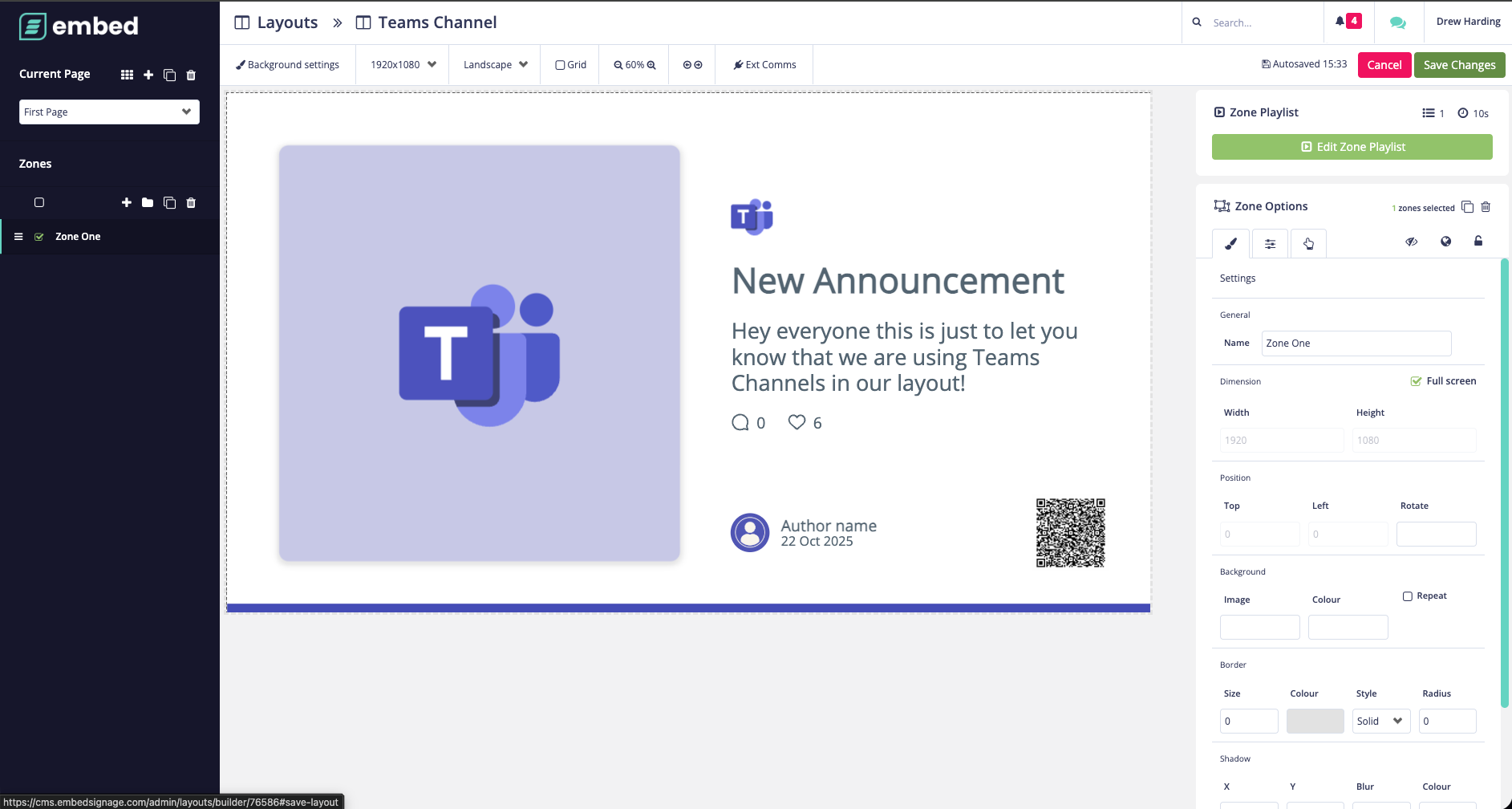Toggle zone visibility eye icon
The height and width of the screenshot is (809, 1512).
pos(1412,242)
